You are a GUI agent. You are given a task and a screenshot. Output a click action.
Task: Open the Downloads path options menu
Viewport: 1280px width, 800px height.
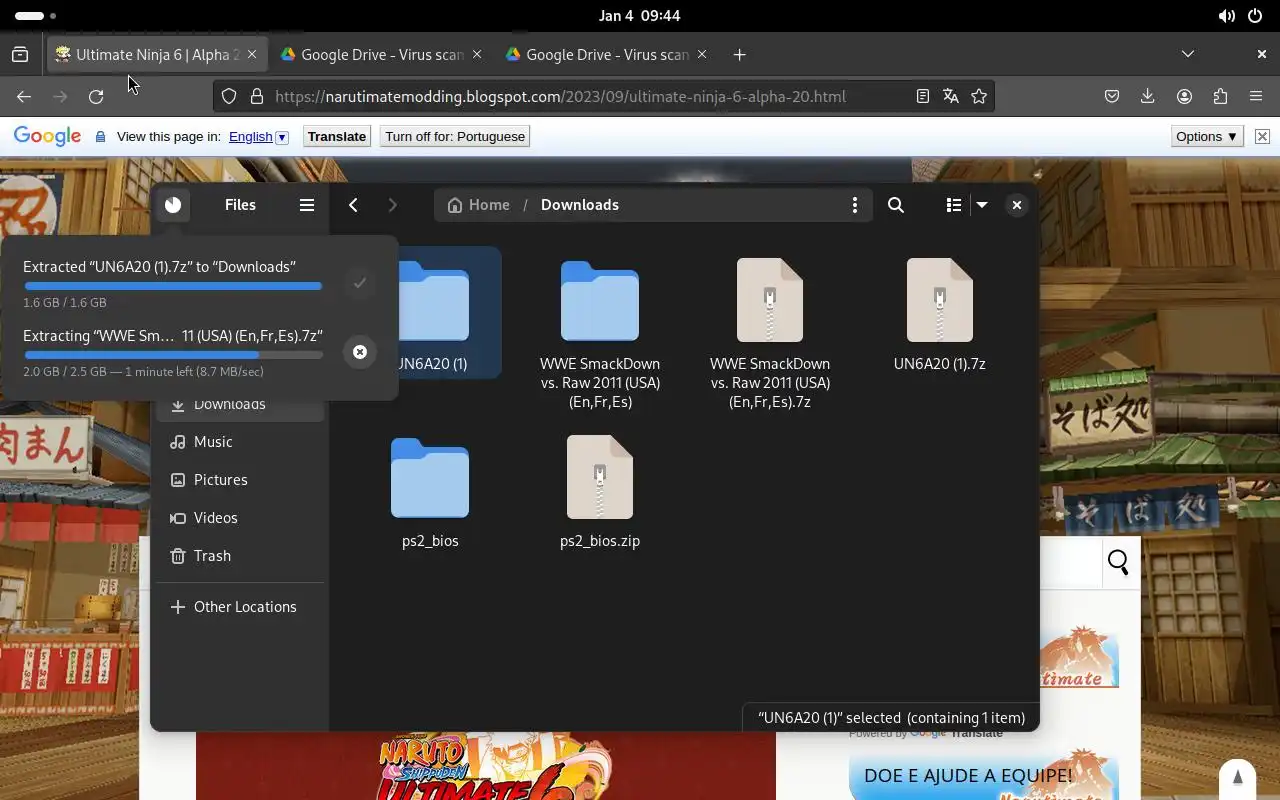[854, 205]
